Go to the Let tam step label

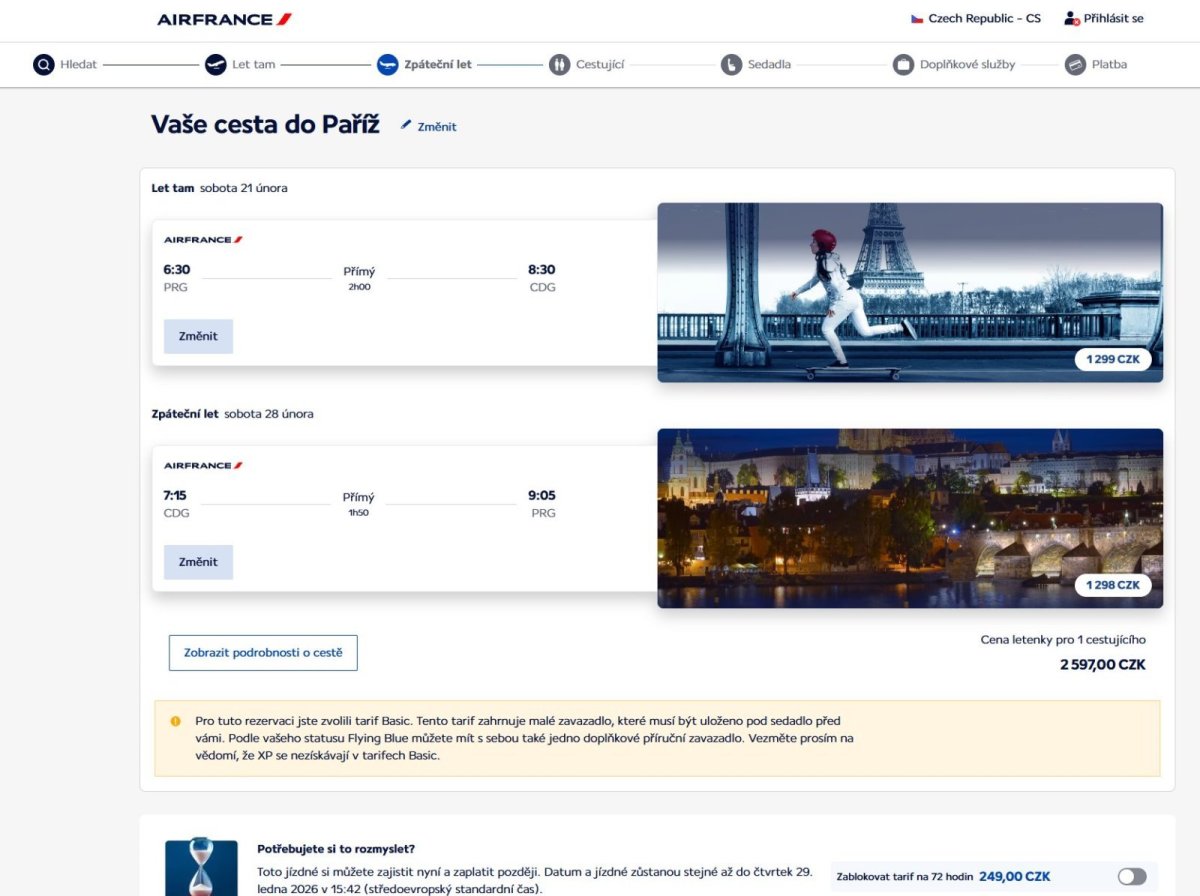coord(253,65)
